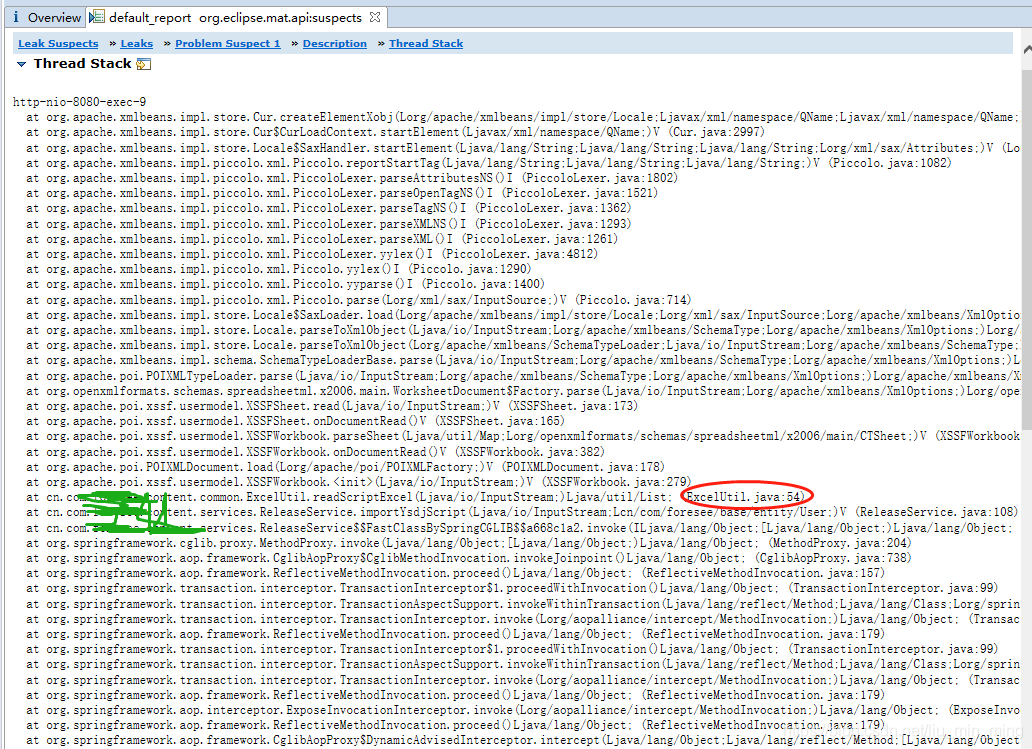Select the ExposeInvocationInterceptor.invoke line
The height and width of the screenshot is (749, 1032).
[523, 711]
